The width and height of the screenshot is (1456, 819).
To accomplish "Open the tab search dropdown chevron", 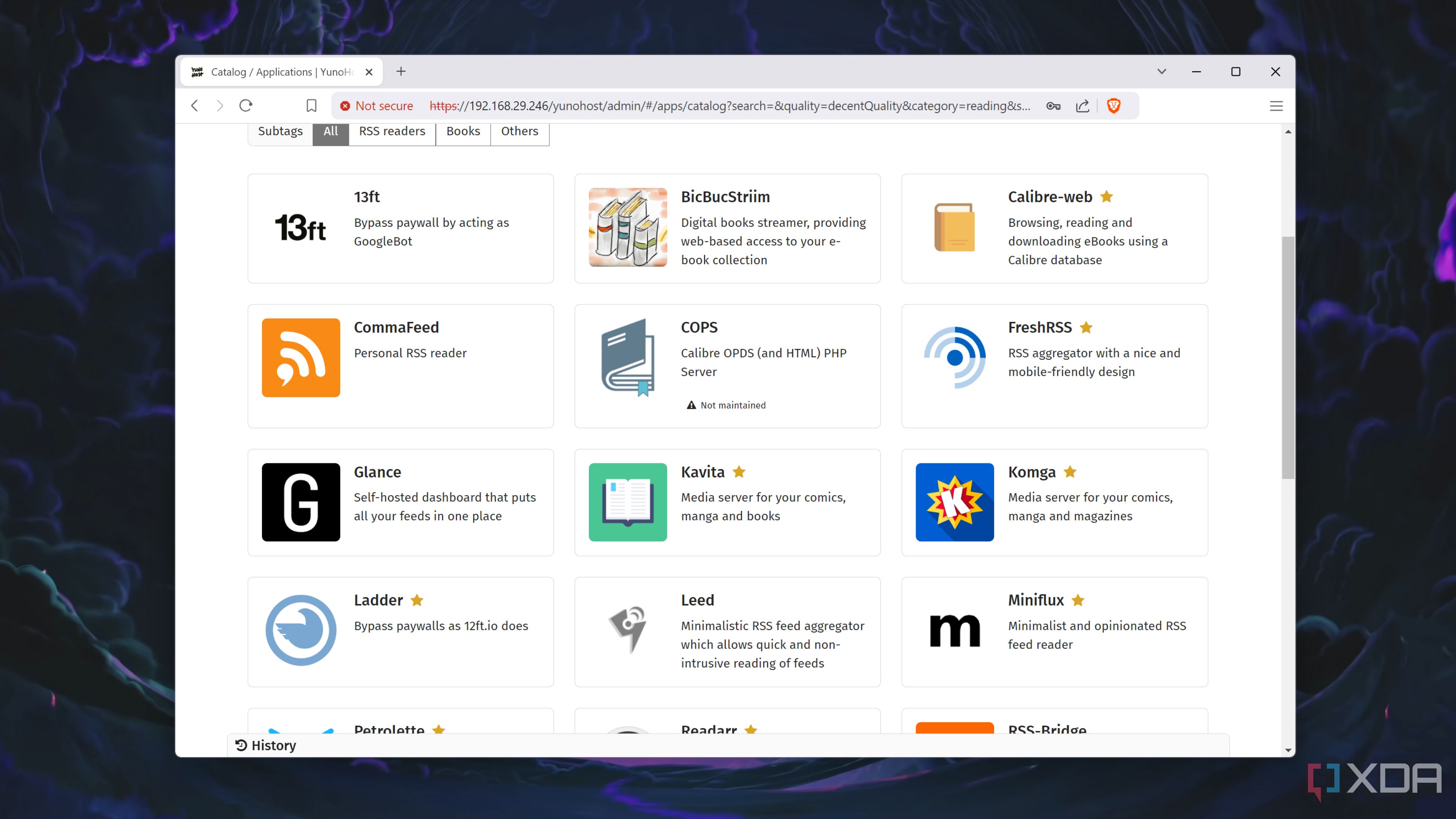I will tap(1161, 72).
